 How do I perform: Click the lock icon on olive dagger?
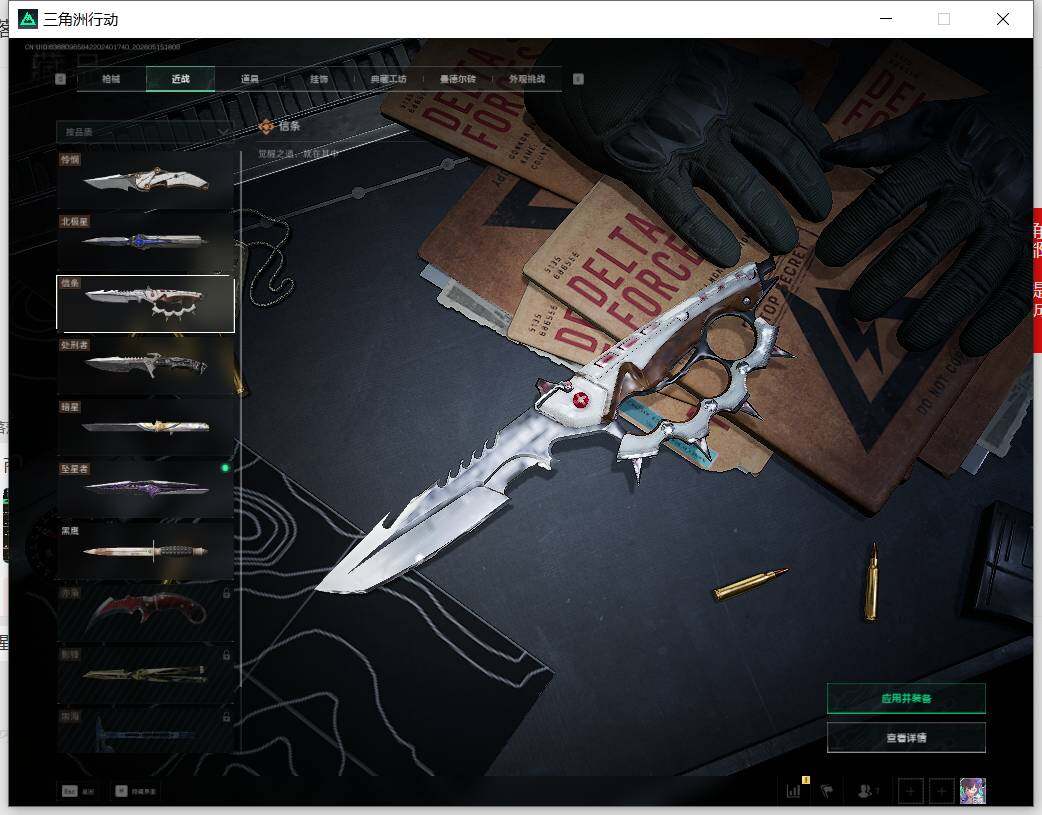tap(227, 655)
